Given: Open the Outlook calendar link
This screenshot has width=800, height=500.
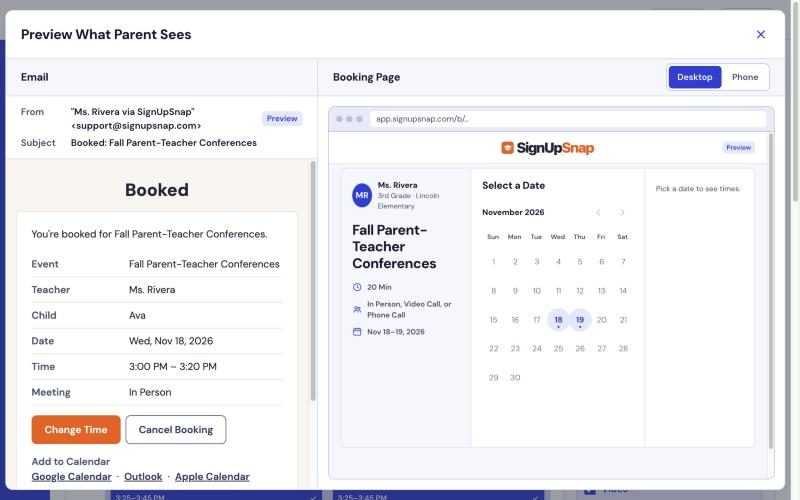Looking at the screenshot, I should point(143,477).
